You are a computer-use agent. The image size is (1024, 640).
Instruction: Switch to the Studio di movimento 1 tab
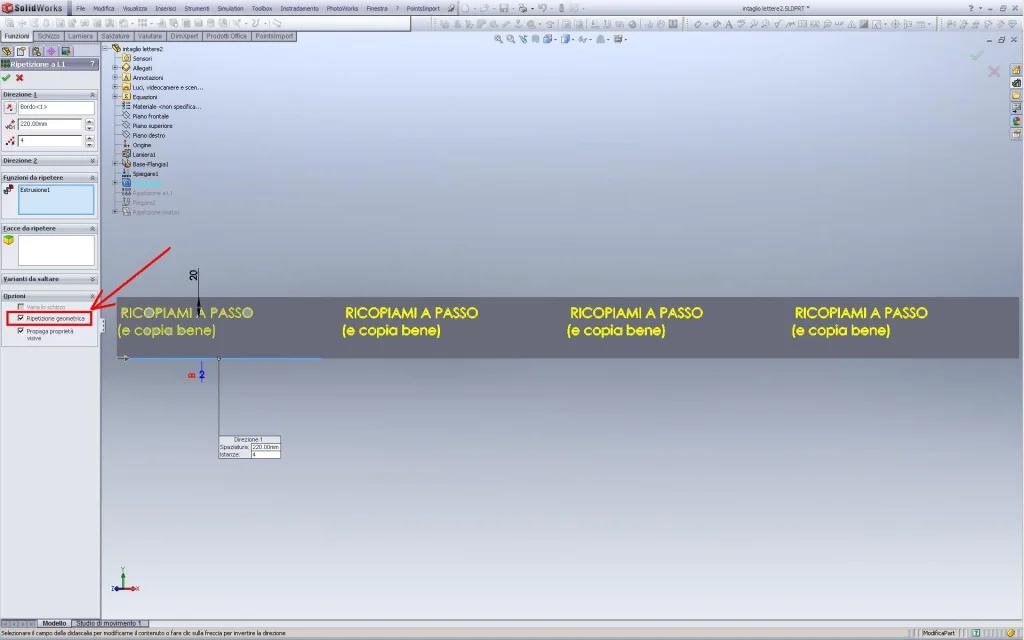click(109, 623)
